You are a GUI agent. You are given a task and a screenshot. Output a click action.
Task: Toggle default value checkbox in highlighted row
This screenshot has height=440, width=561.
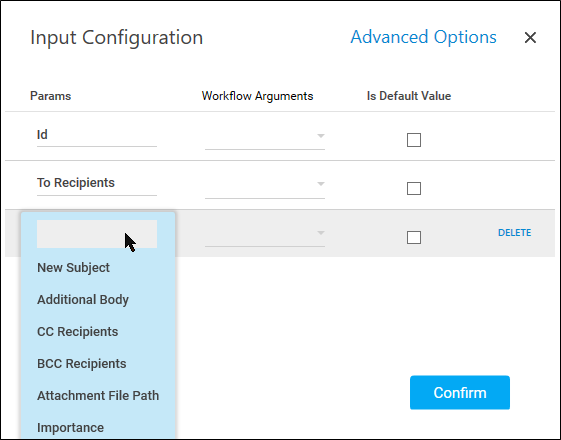point(414,237)
